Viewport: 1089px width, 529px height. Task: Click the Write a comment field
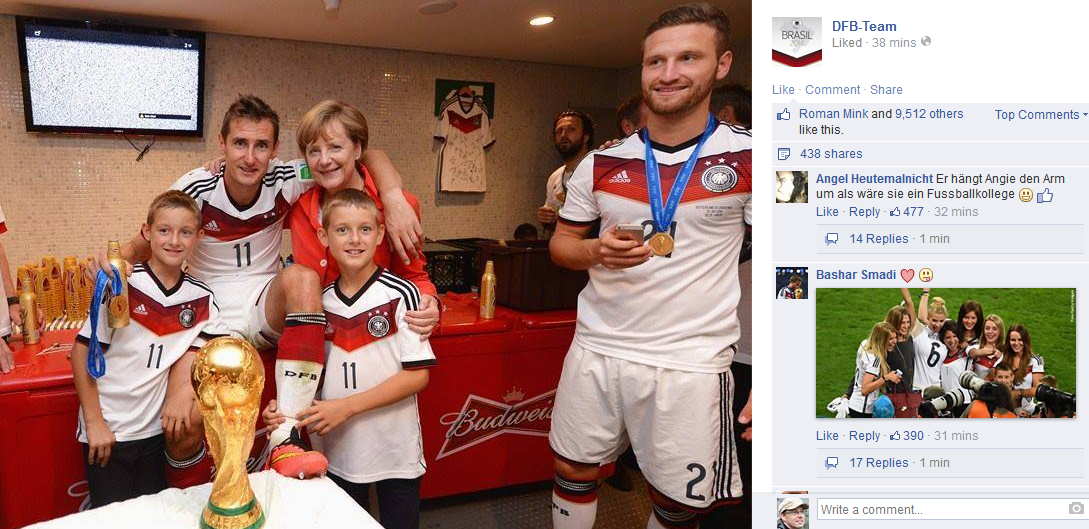pyautogui.click(x=951, y=510)
